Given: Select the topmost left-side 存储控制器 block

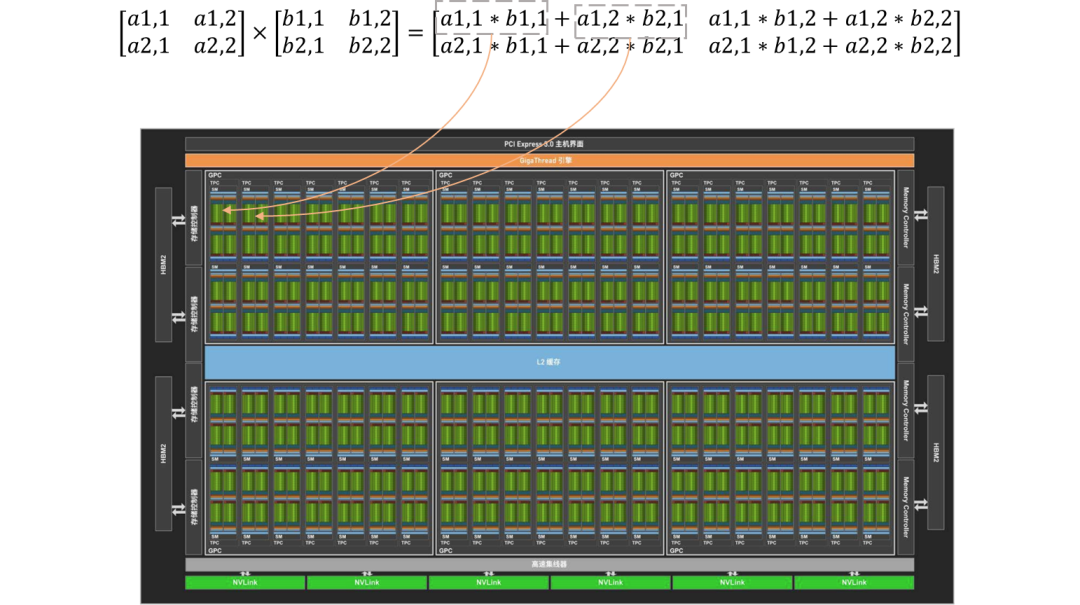Looking at the screenshot, I should [x=194, y=216].
